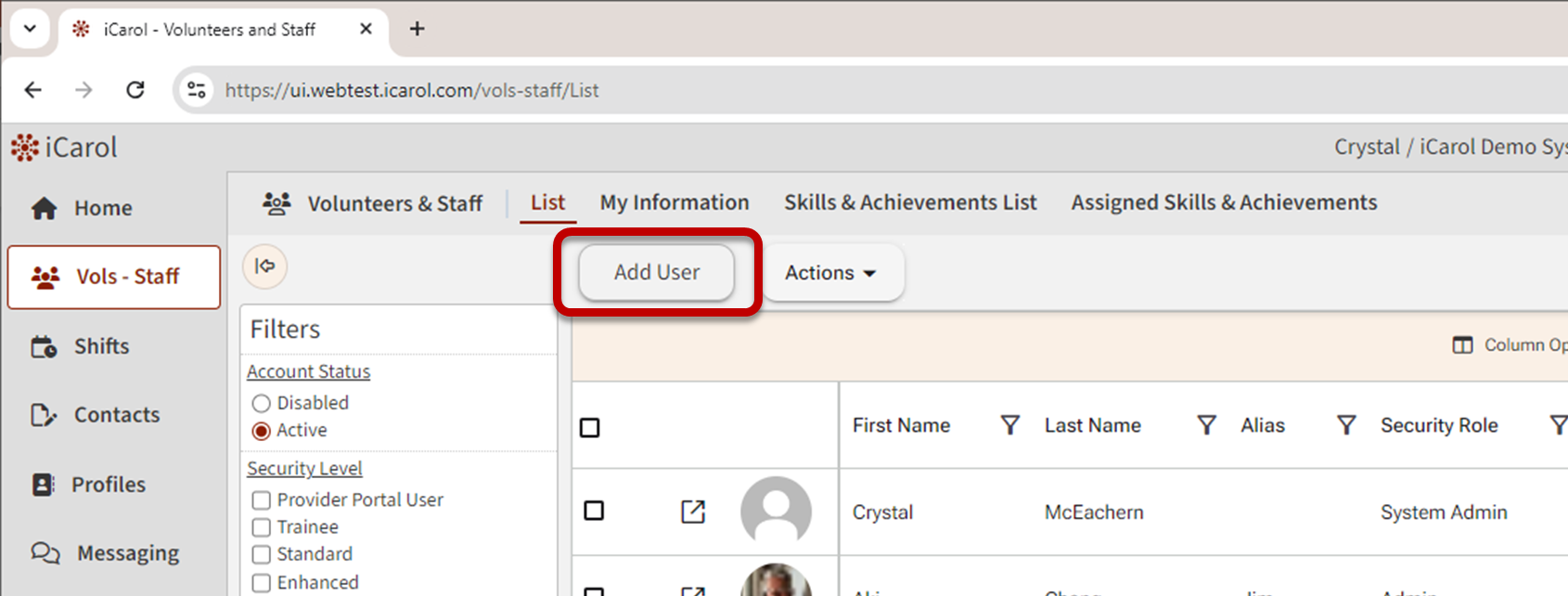Open Skills & Achievements List tab
The width and height of the screenshot is (1568, 596).
pyautogui.click(x=909, y=202)
